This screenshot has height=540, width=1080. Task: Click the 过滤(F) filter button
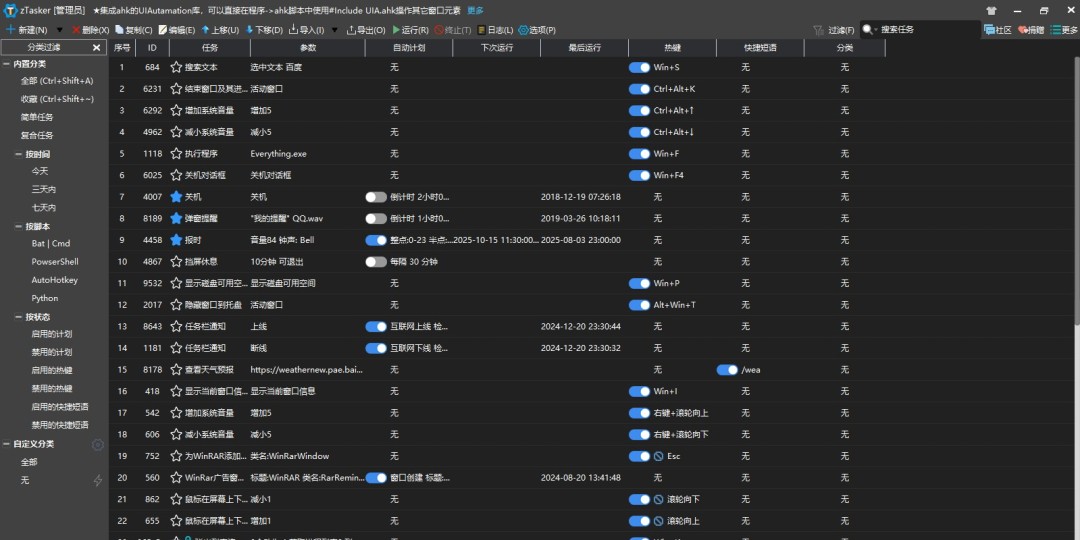click(834, 30)
